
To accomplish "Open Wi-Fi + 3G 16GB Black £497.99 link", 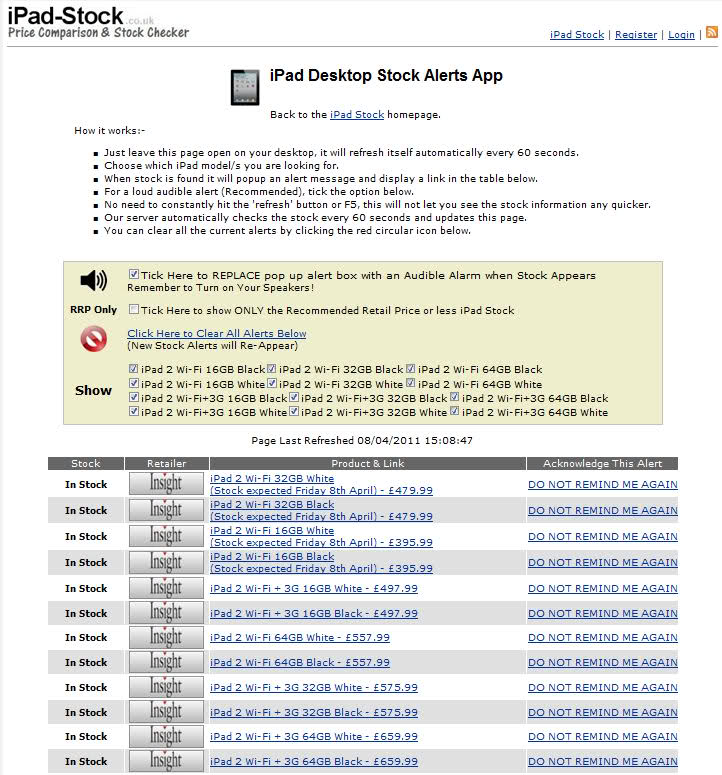I will point(314,613).
